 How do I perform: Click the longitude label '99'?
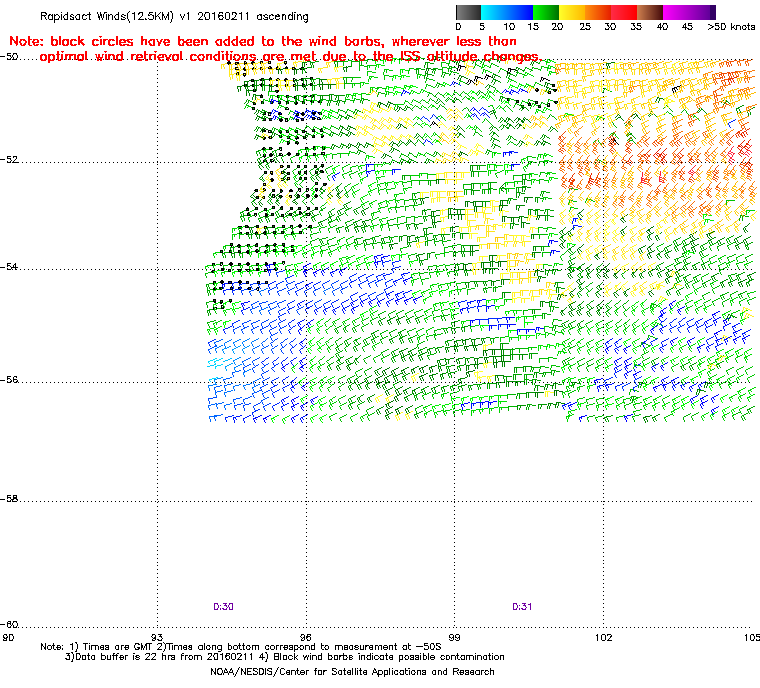pyautogui.click(x=455, y=637)
